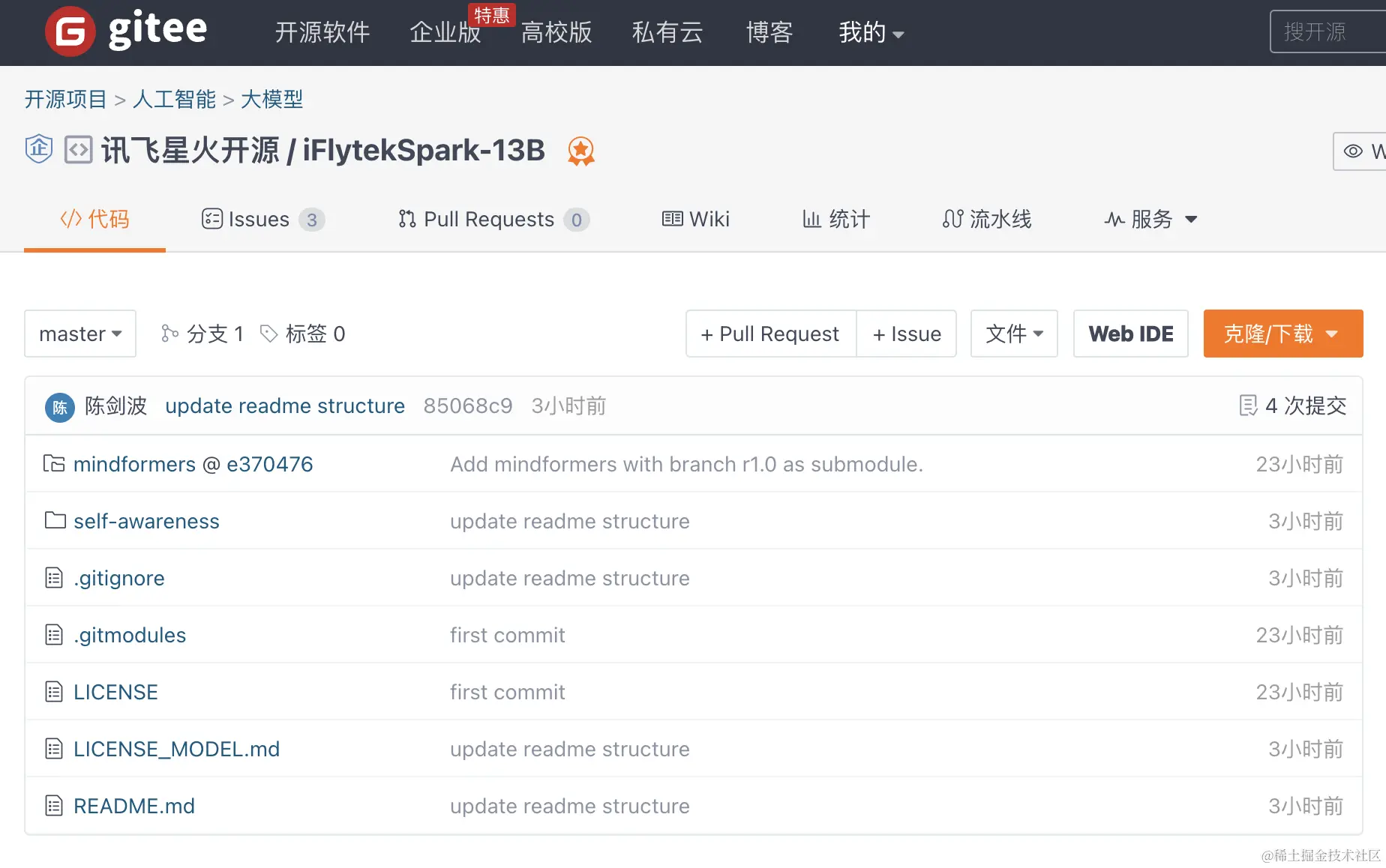Click the .gitmodules file icon
The width and height of the screenshot is (1386, 868).
point(54,635)
